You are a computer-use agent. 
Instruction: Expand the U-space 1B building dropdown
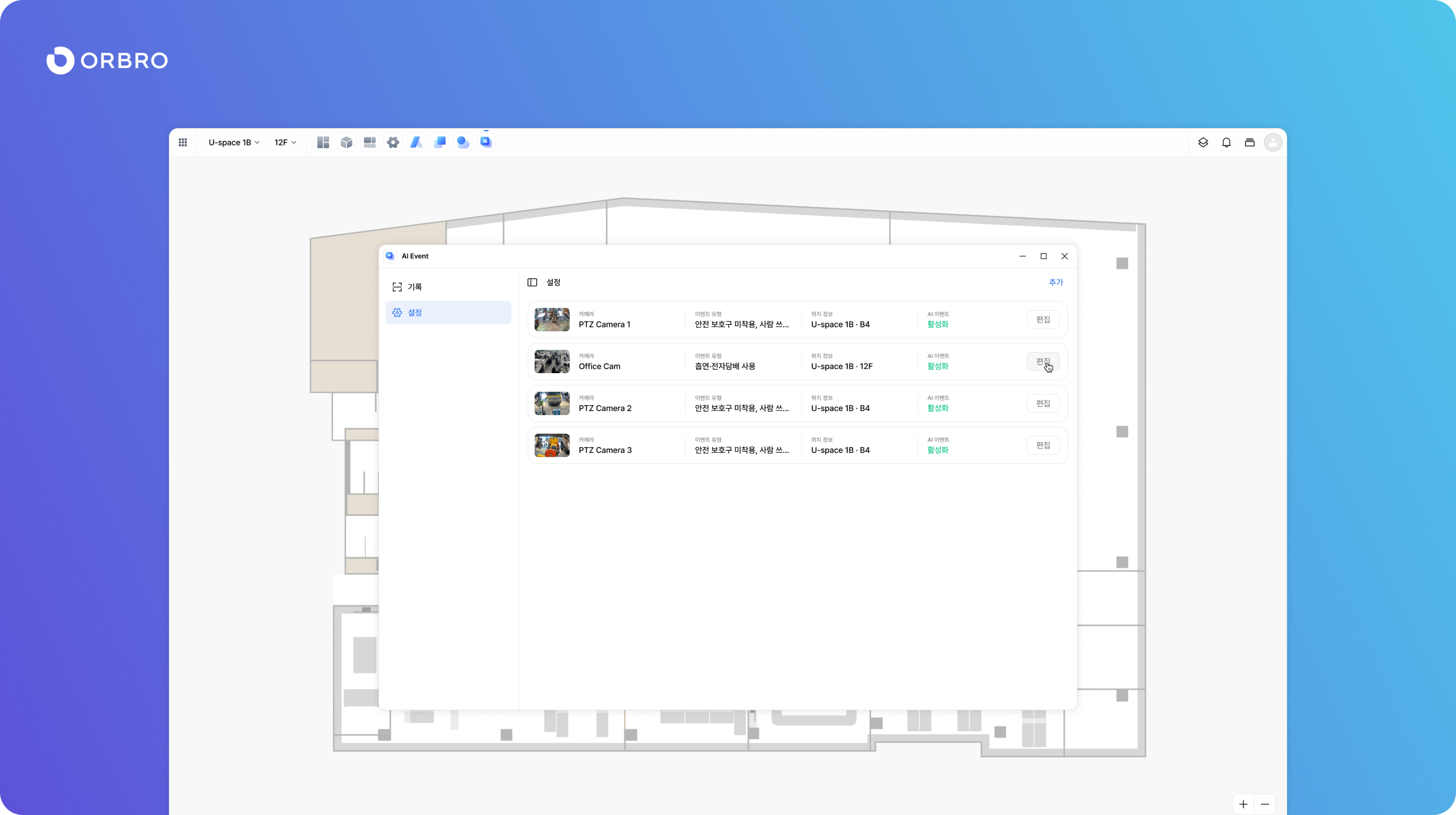234,142
